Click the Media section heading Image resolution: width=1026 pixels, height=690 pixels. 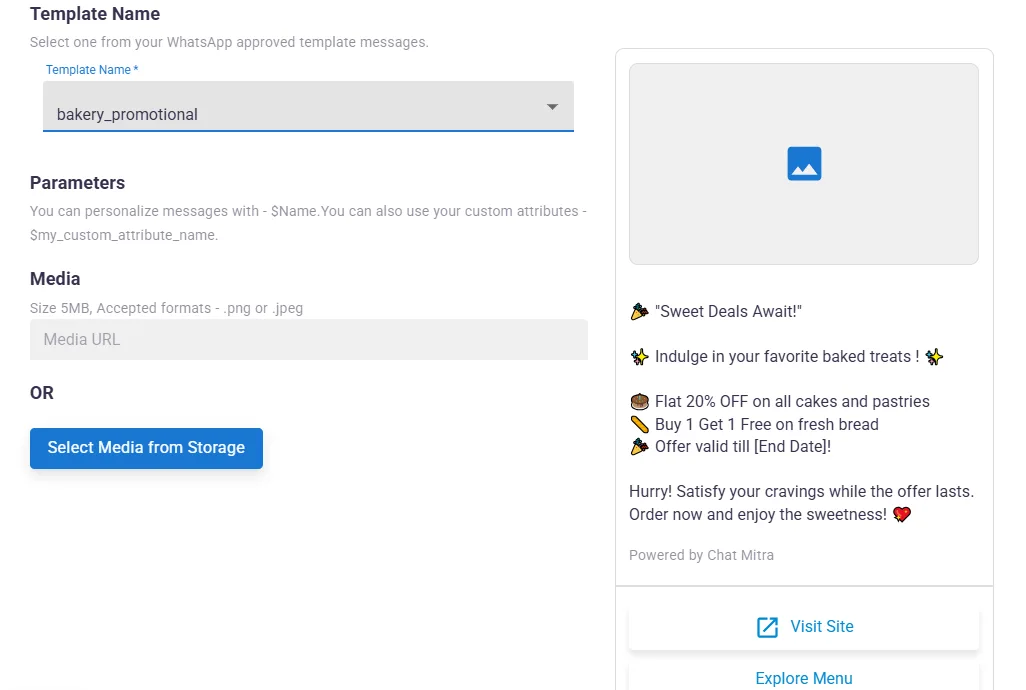(55, 279)
